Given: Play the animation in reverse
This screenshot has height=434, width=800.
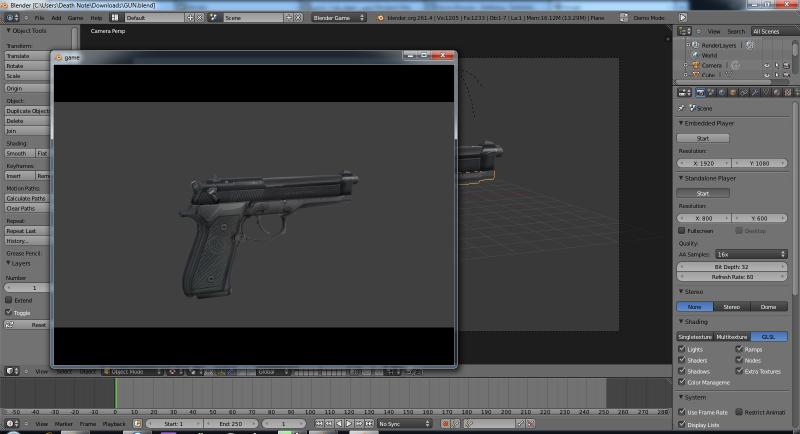Looking at the screenshot, I should (x=339, y=423).
